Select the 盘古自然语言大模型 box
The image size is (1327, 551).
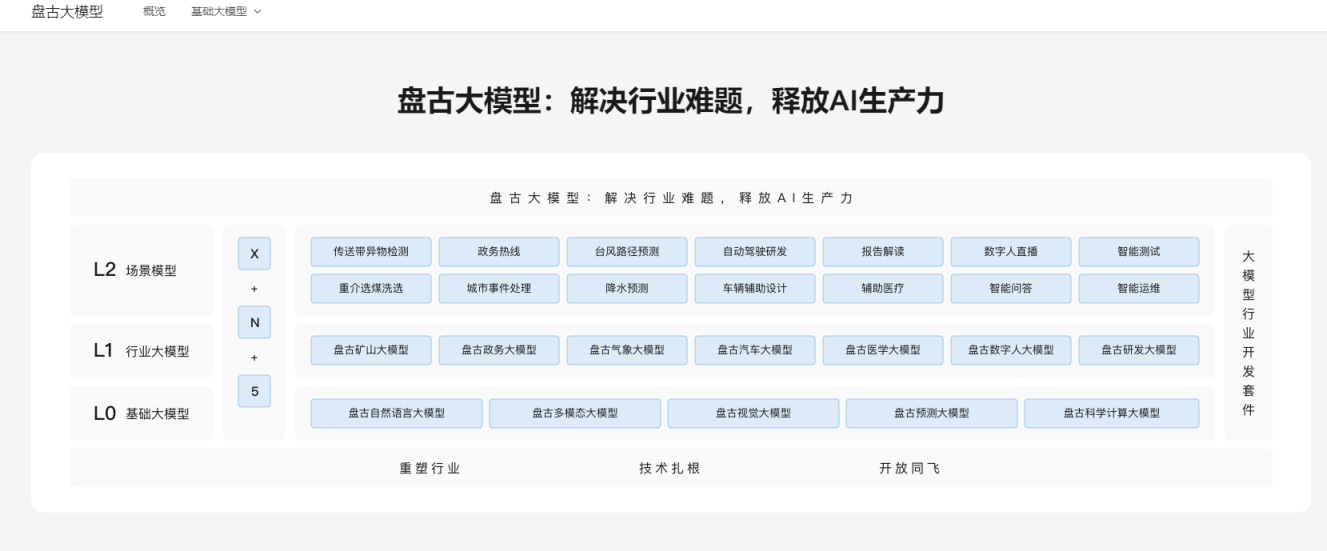pos(397,413)
